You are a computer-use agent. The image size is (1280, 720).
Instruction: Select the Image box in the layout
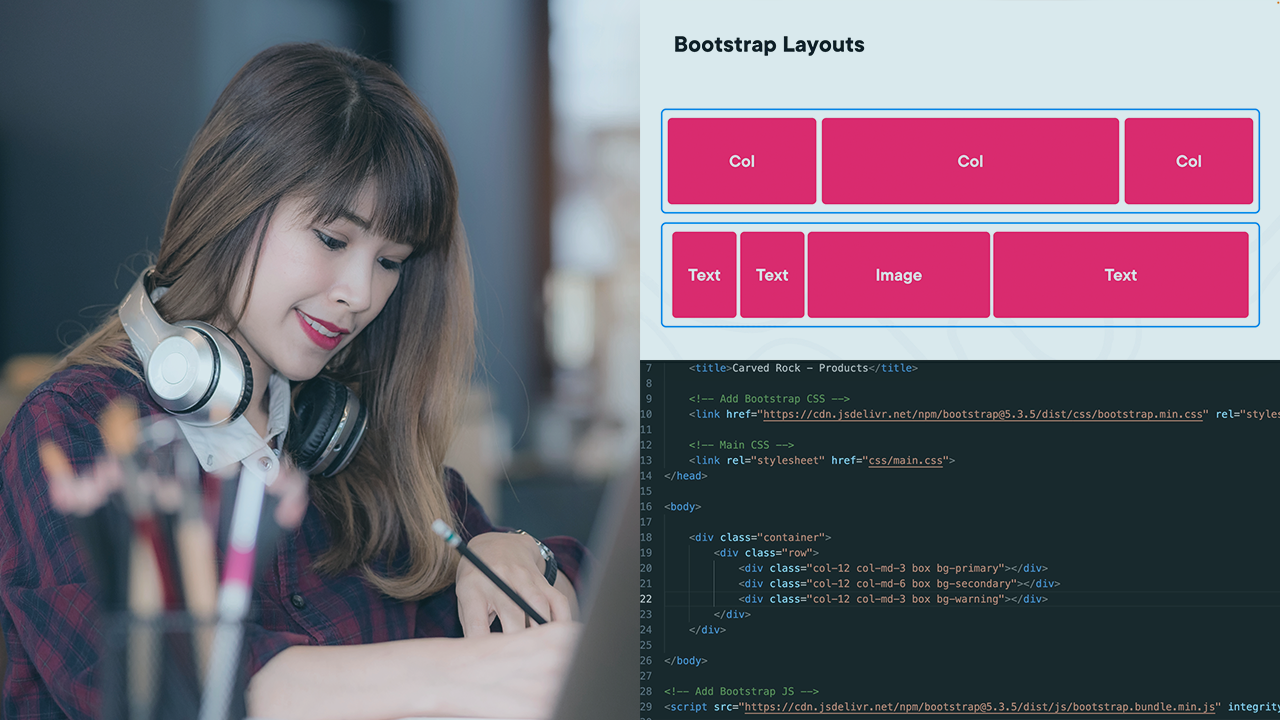(x=898, y=275)
